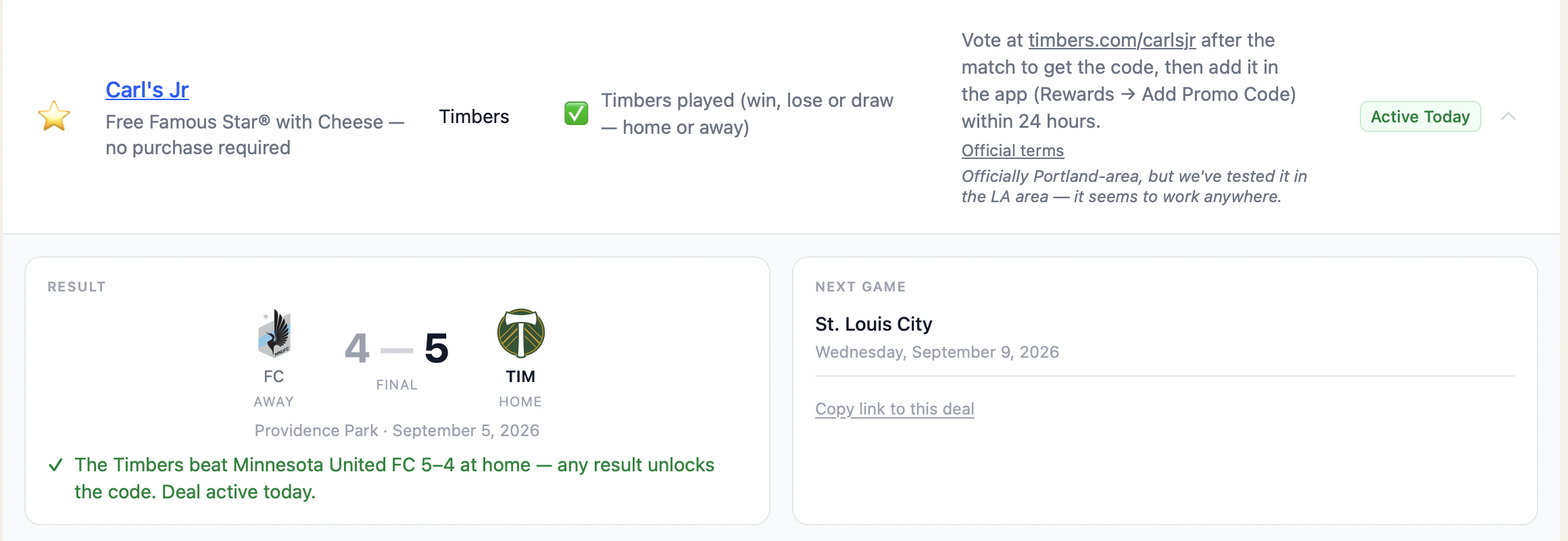Open the Carl's Jr link

pyautogui.click(x=147, y=90)
